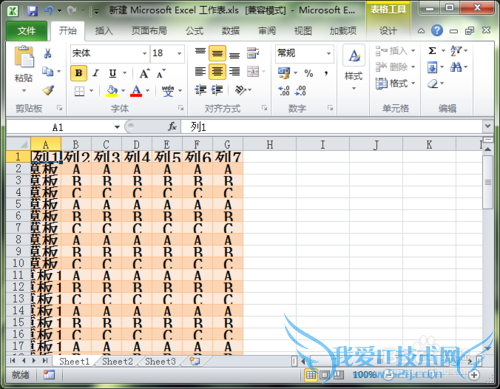
Task: Click the Sort and Filter icon
Action: (456, 51)
